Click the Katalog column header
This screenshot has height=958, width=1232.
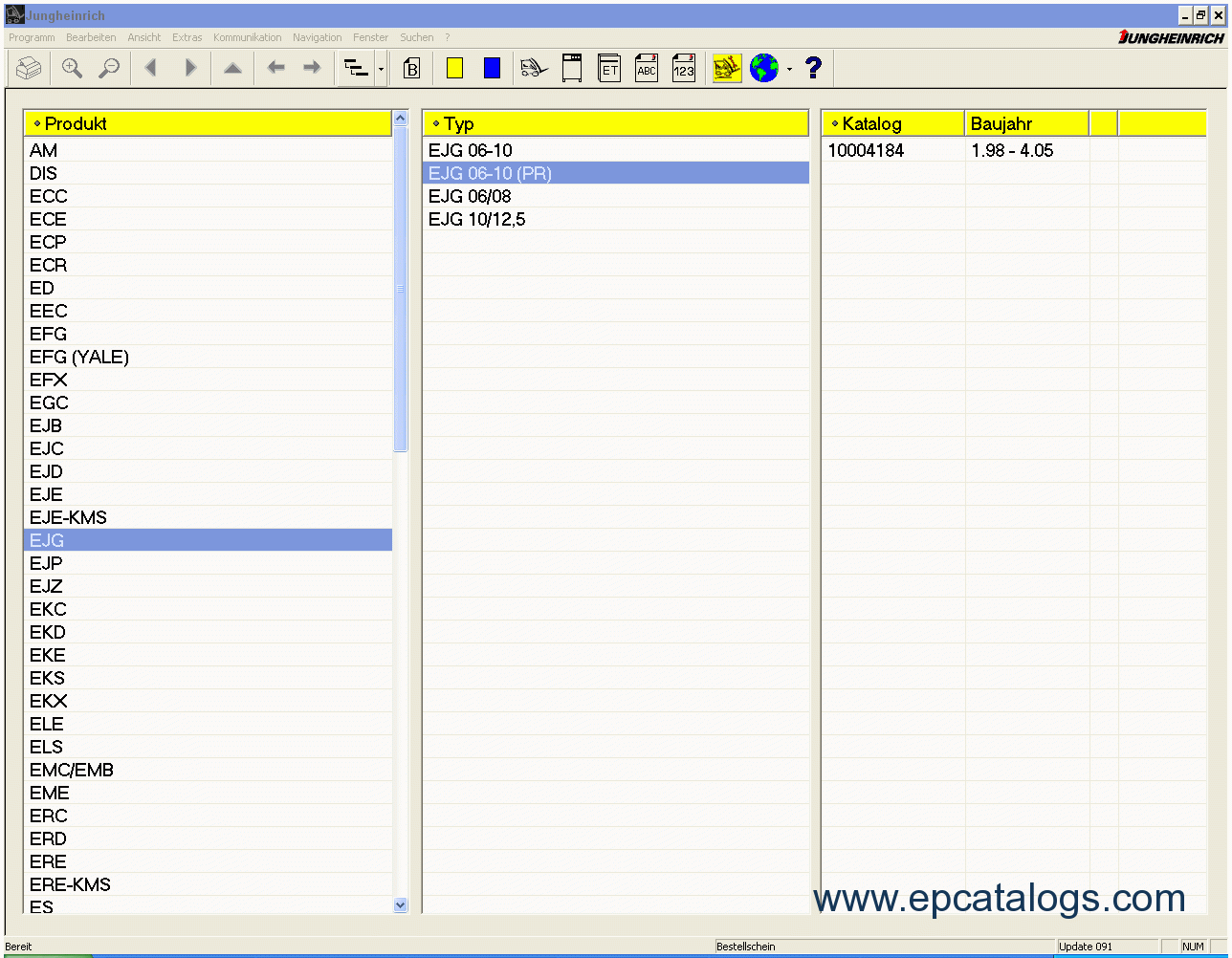892,123
